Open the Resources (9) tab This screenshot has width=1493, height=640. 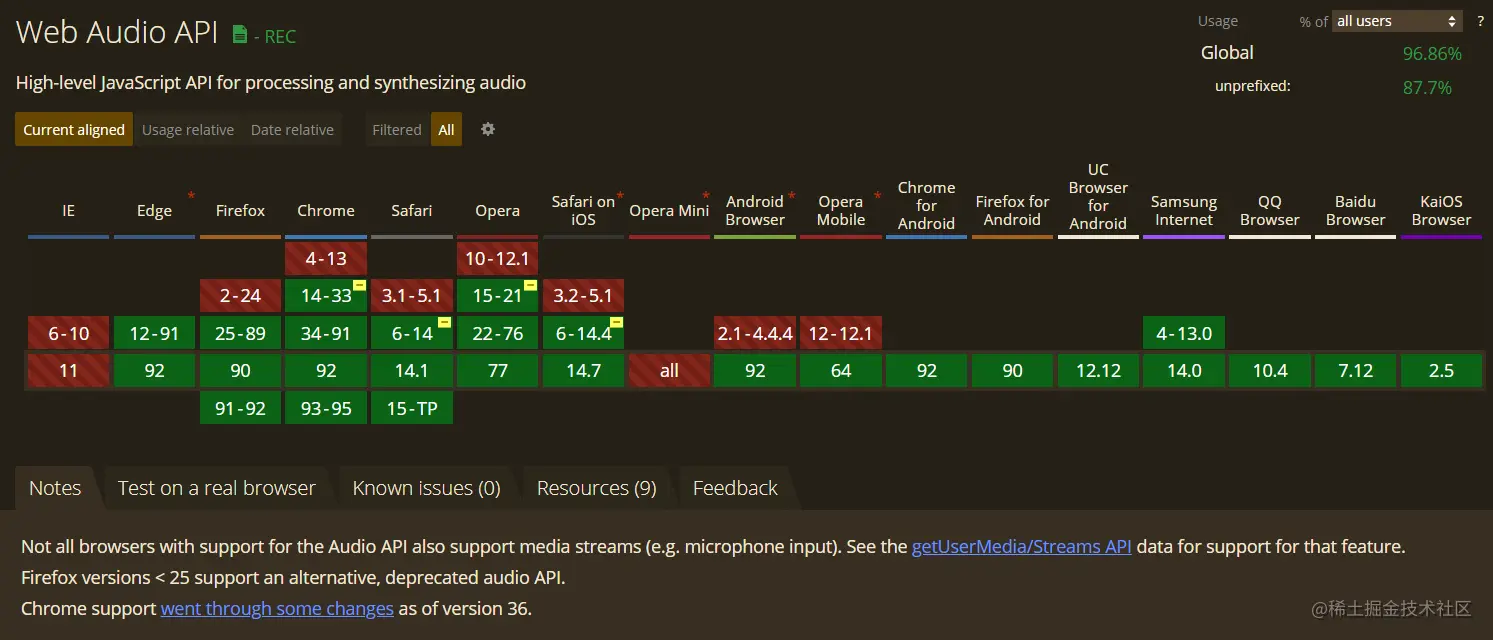click(597, 488)
